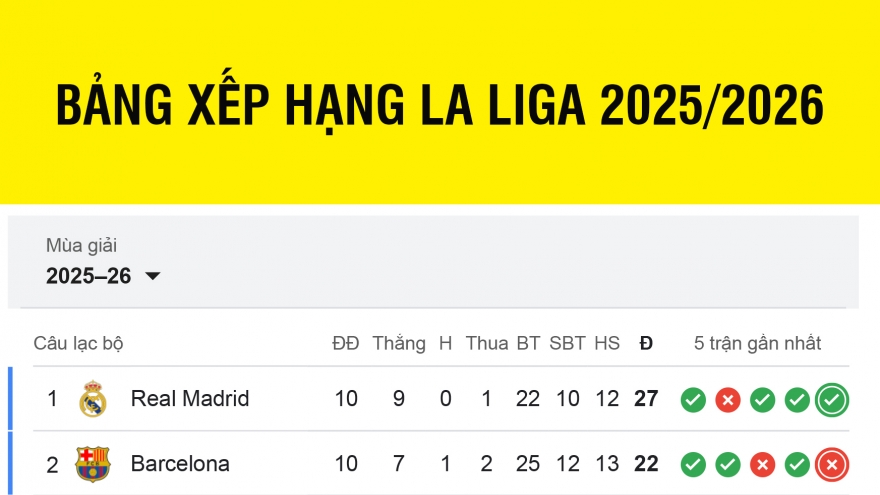Click the bold Đ points column header

(x=646, y=343)
